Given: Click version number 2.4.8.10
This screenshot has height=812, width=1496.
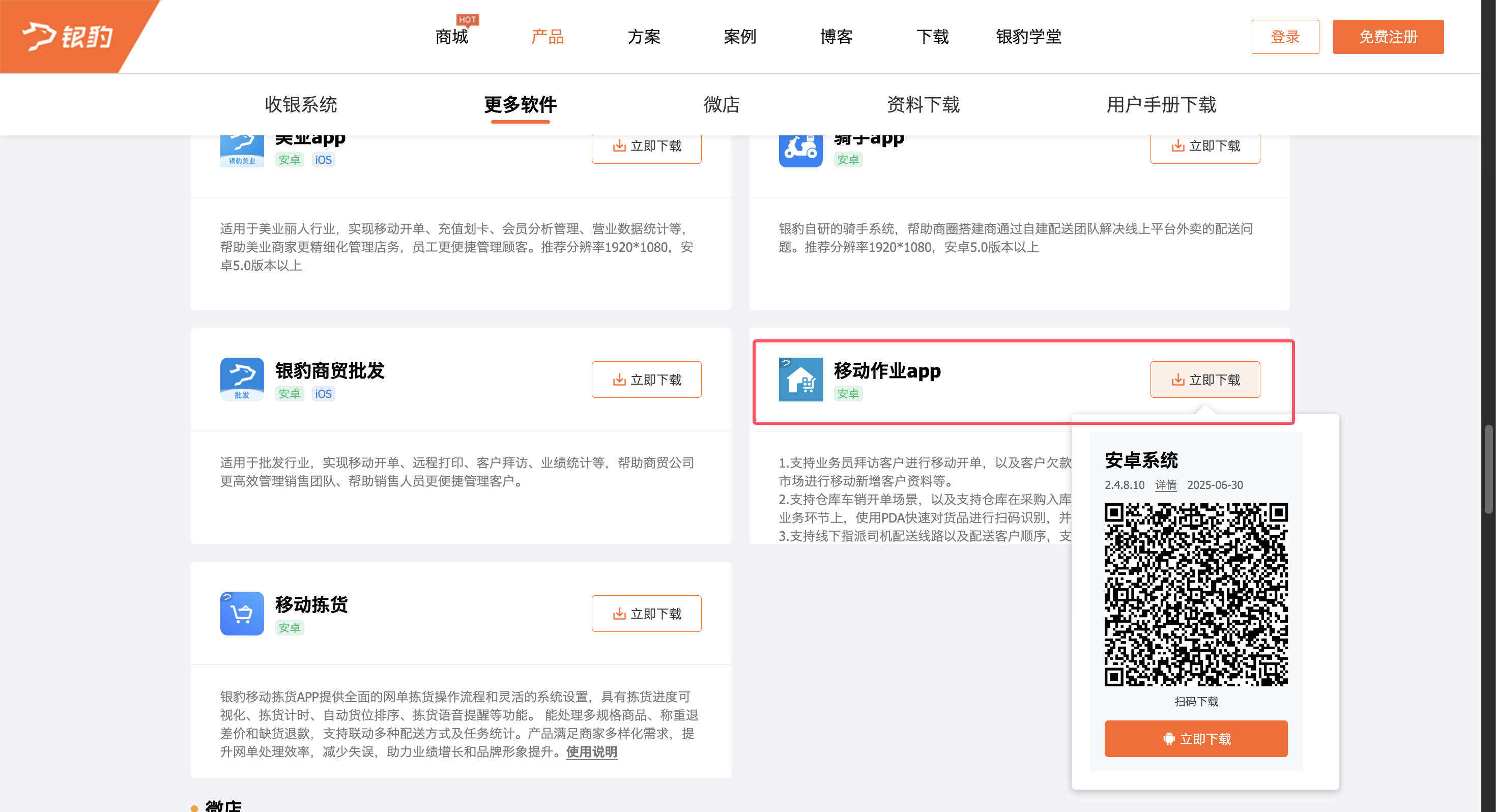Looking at the screenshot, I should coord(1125,485).
